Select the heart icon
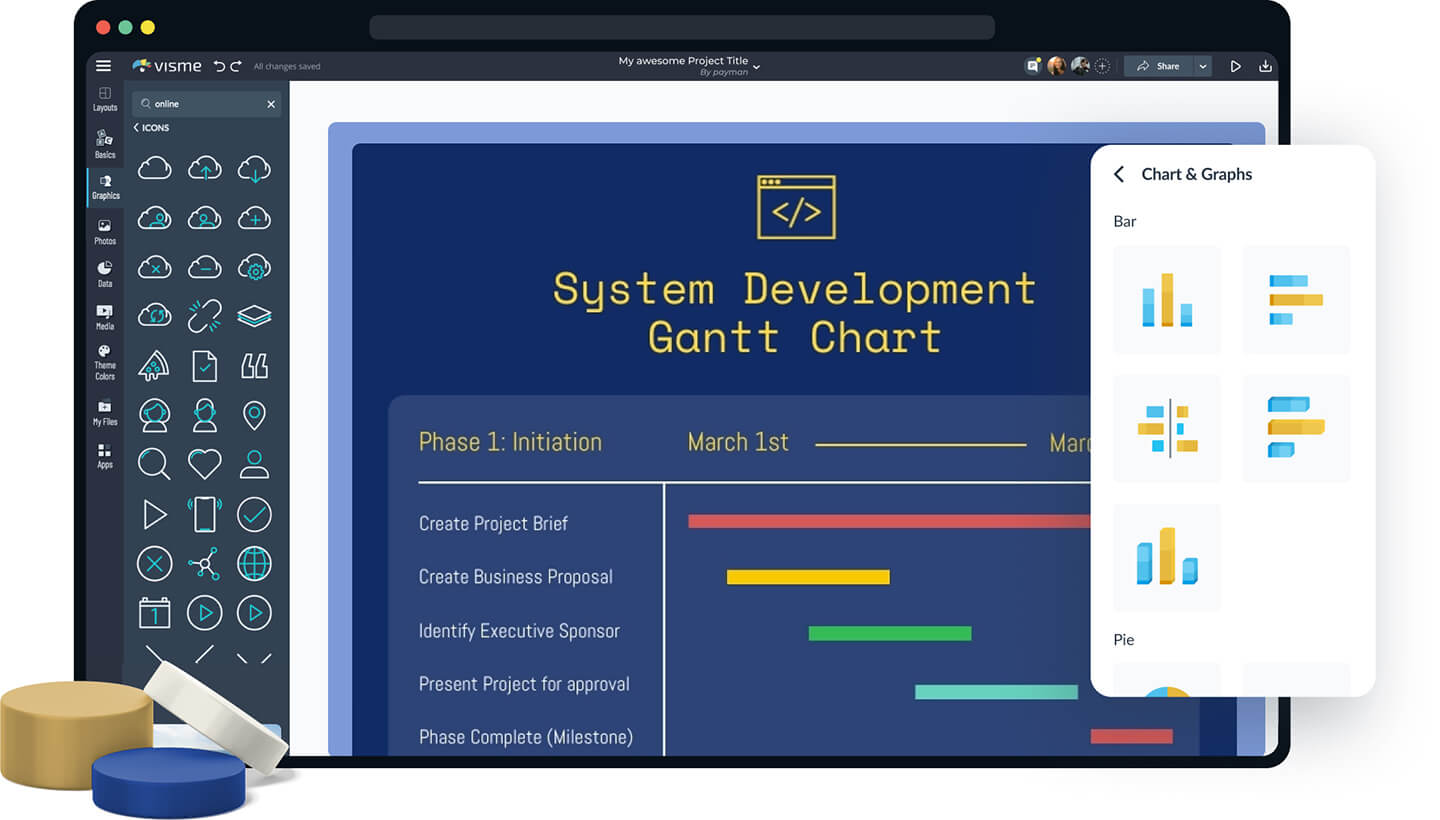The height and width of the screenshot is (820, 1440). 205,463
